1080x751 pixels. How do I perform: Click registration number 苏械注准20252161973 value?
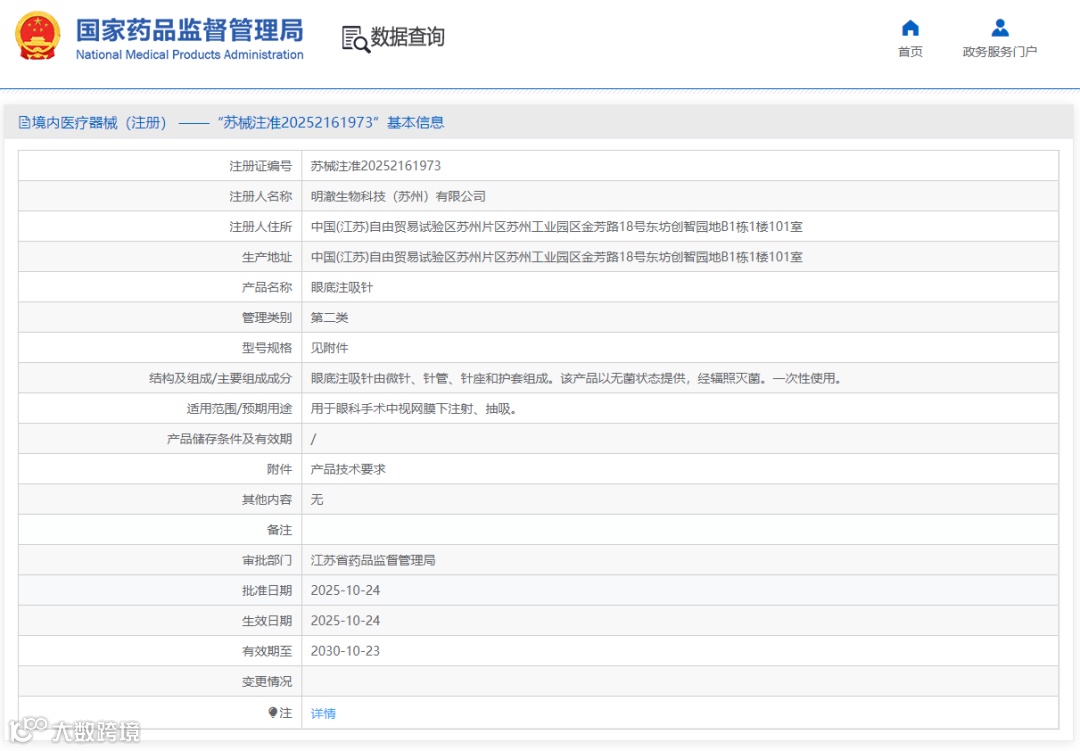[x=375, y=166]
